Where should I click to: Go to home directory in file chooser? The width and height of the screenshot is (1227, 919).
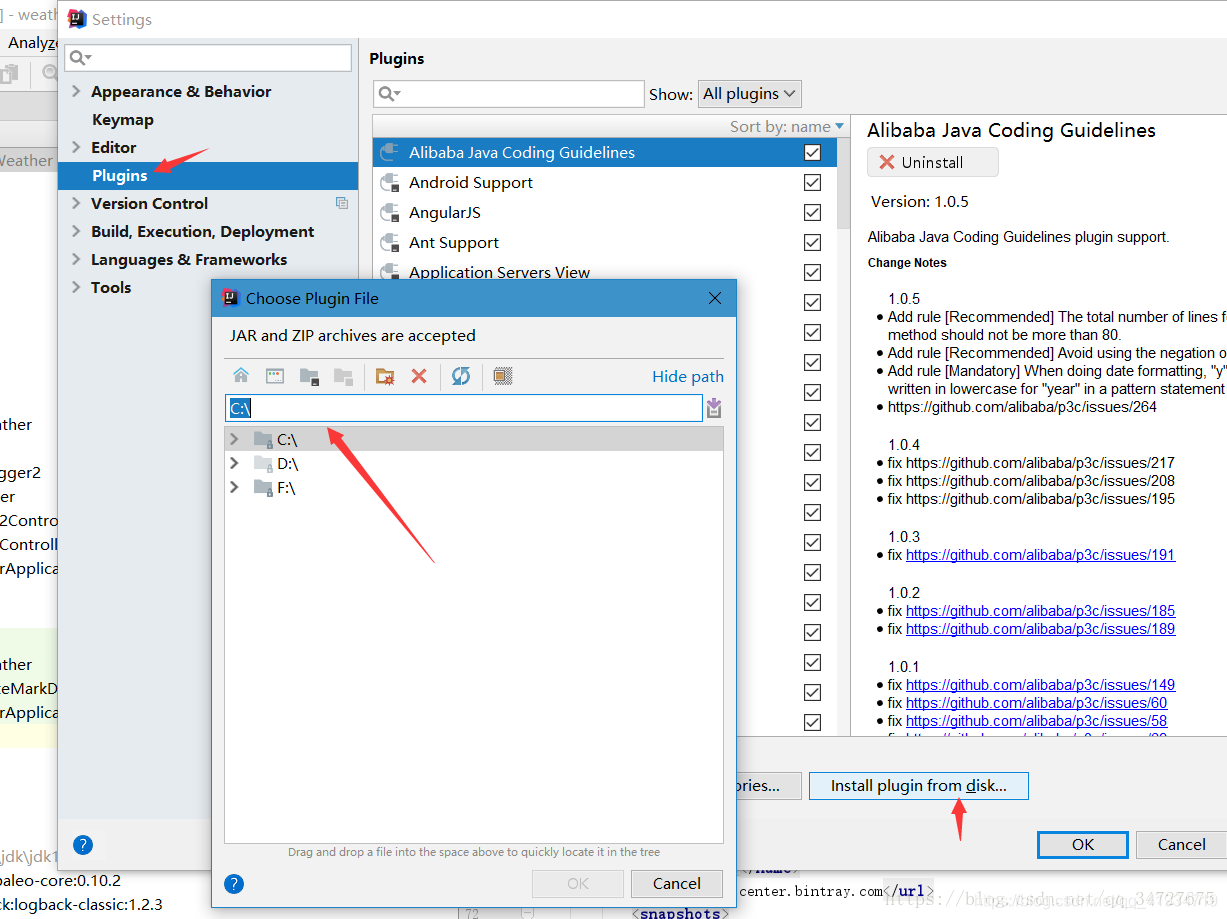click(241, 376)
